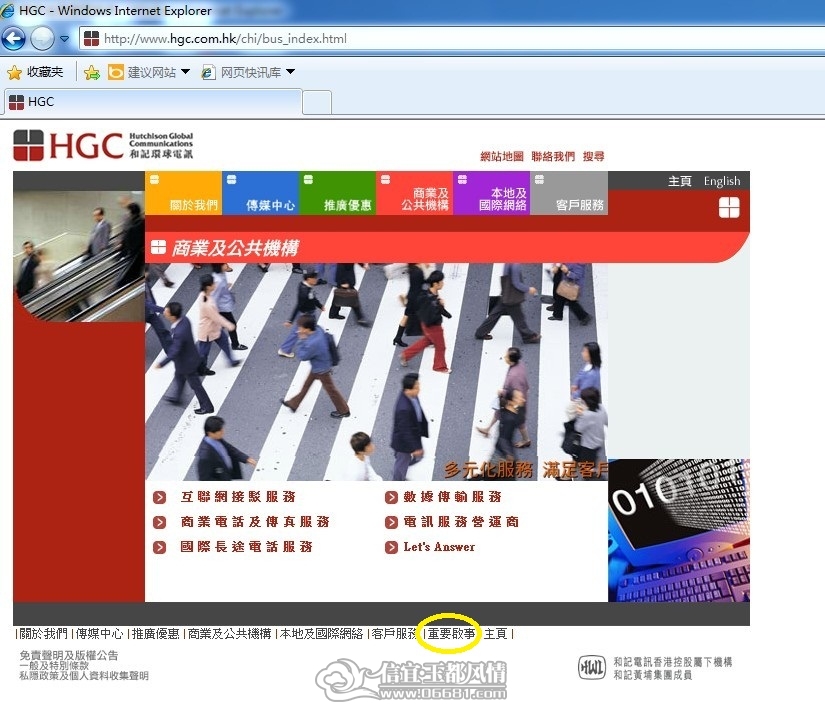Select the HGC browser tab
The image size is (825, 711).
[x=154, y=102]
